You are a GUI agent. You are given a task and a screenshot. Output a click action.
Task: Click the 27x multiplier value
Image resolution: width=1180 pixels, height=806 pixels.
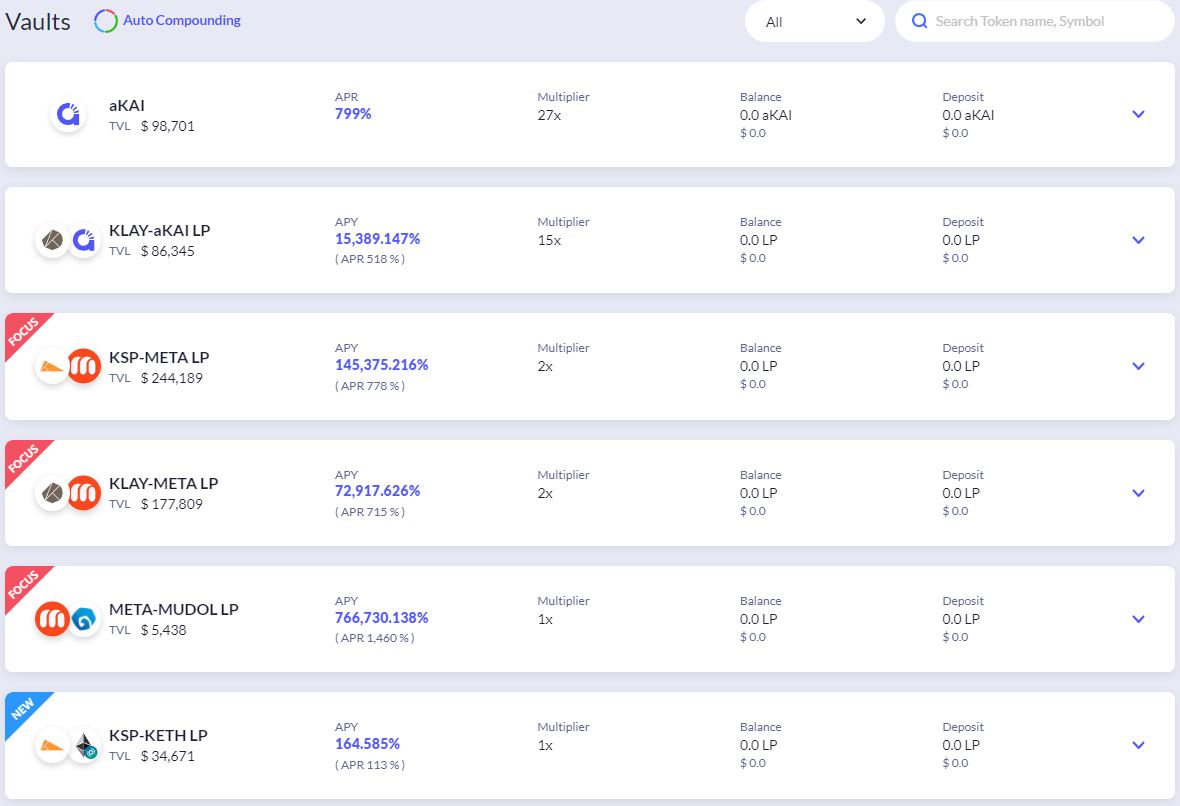[x=549, y=115]
